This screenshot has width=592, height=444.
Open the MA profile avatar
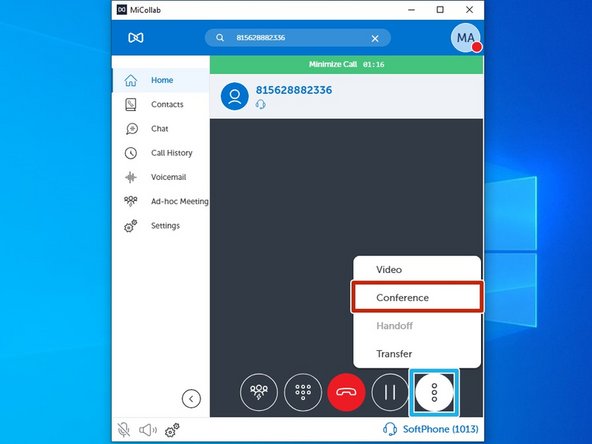tap(466, 37)
